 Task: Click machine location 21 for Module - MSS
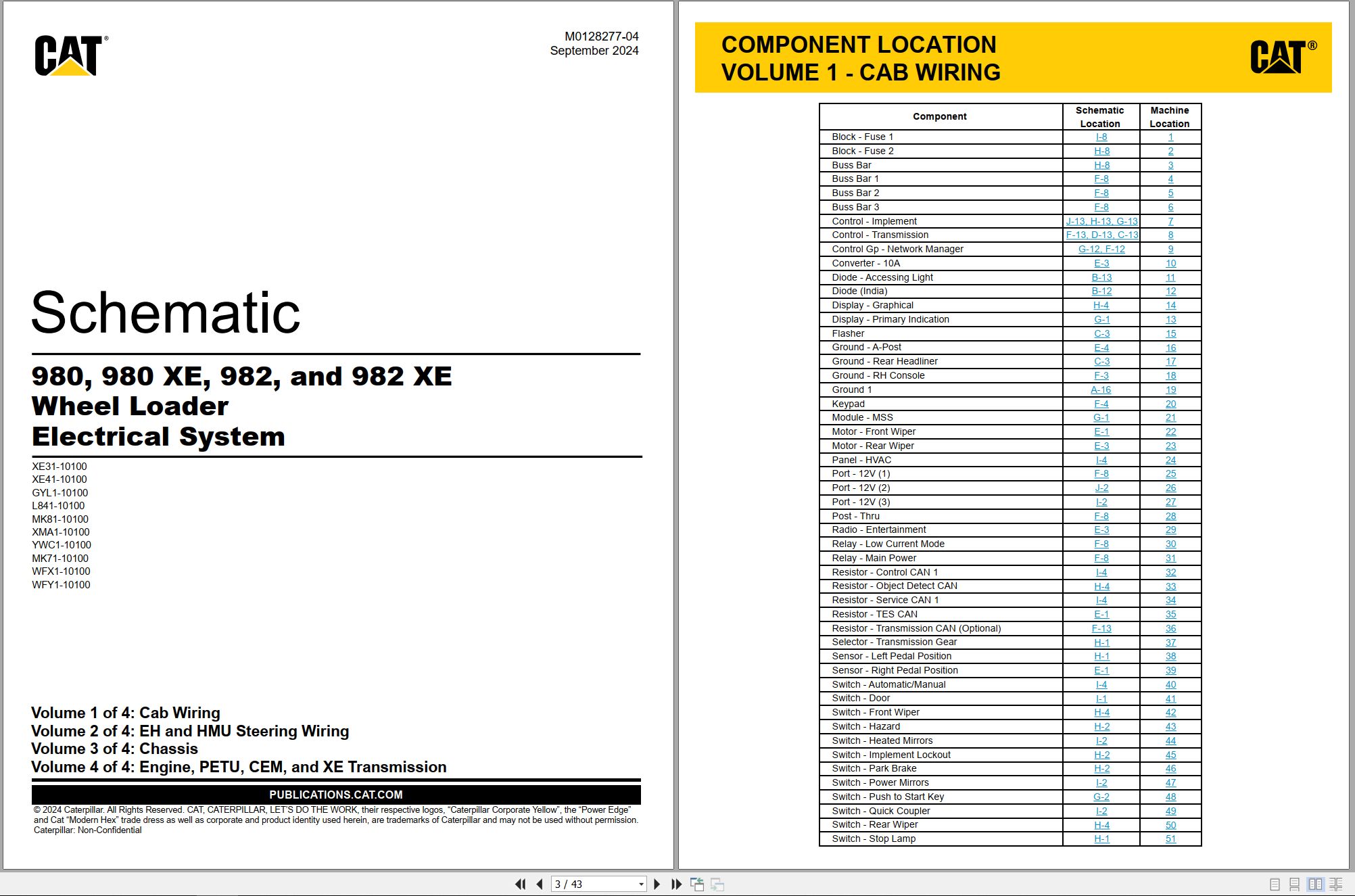[x=1170, y=417]
